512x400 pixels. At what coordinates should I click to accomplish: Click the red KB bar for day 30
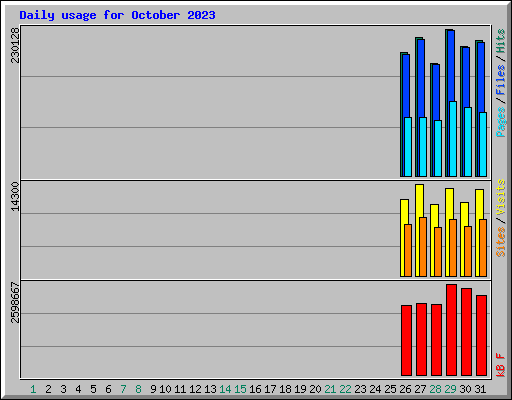click(x=466, y=332)
